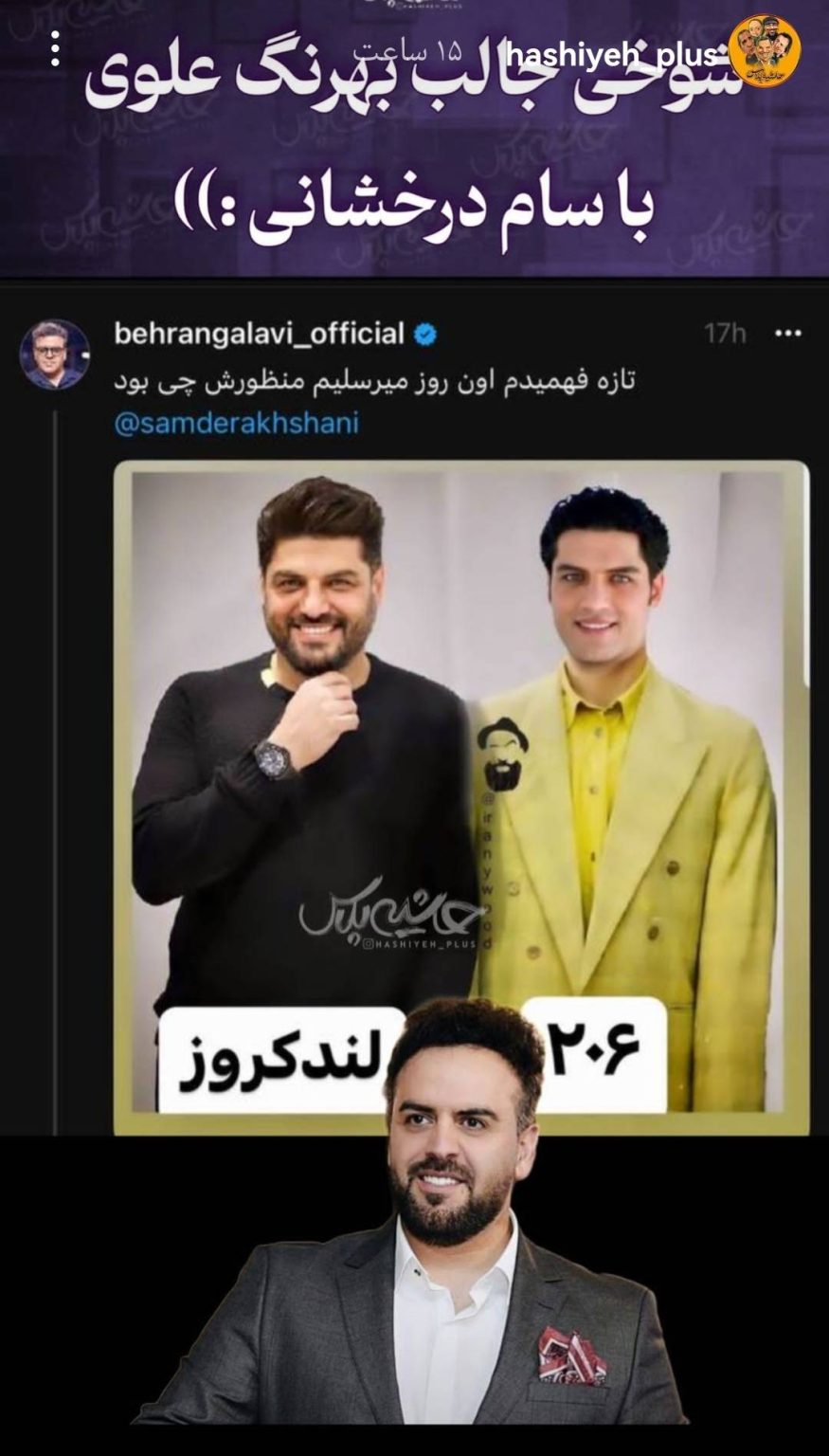Follow the @samderakhshani mention link
This screenshot has width=829, height=1456.
(236, 423)
